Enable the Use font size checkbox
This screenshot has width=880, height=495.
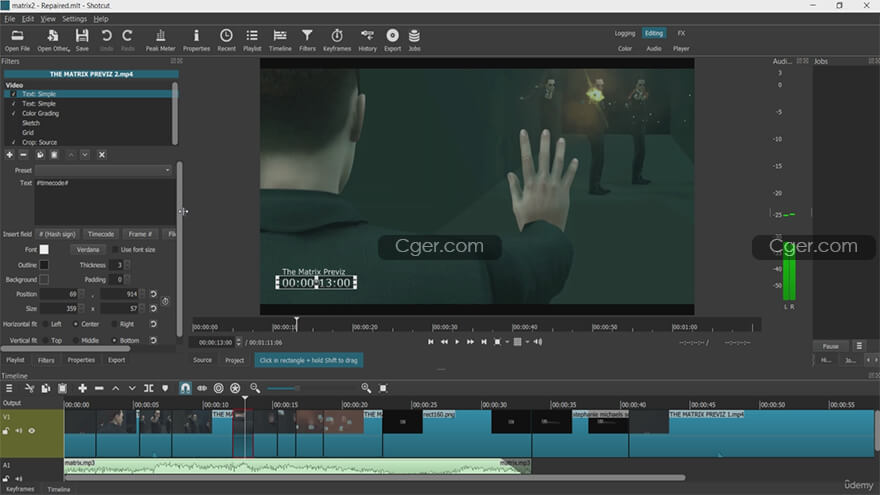coord(115,250)
